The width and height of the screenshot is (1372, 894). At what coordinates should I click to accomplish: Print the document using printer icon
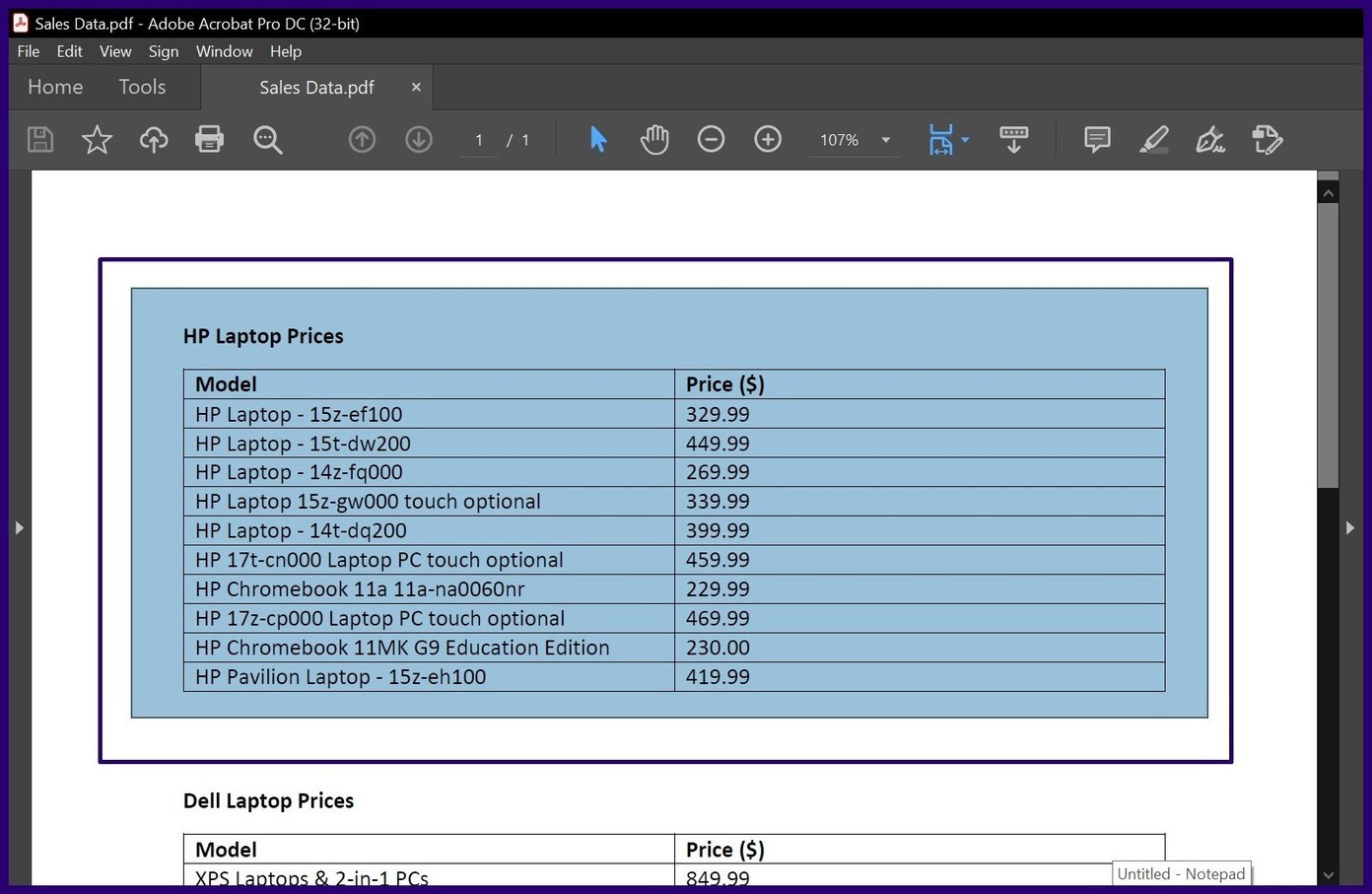coord(209,140)
